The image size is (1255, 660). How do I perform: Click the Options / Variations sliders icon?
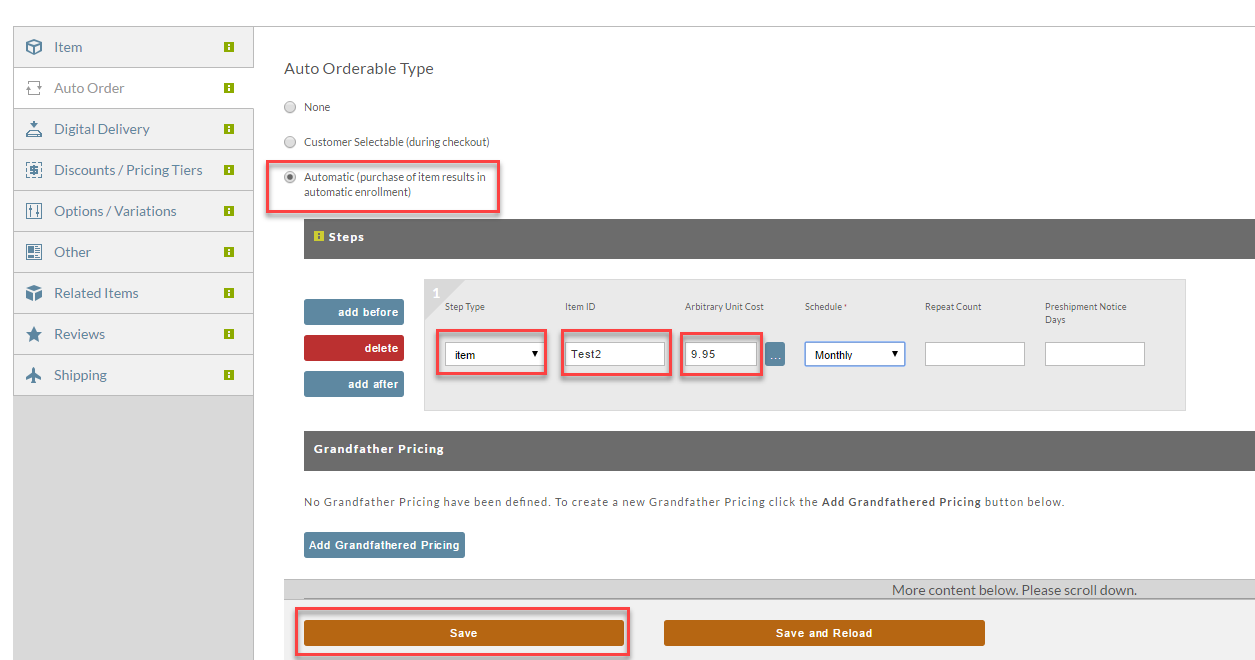click(34, 211)
